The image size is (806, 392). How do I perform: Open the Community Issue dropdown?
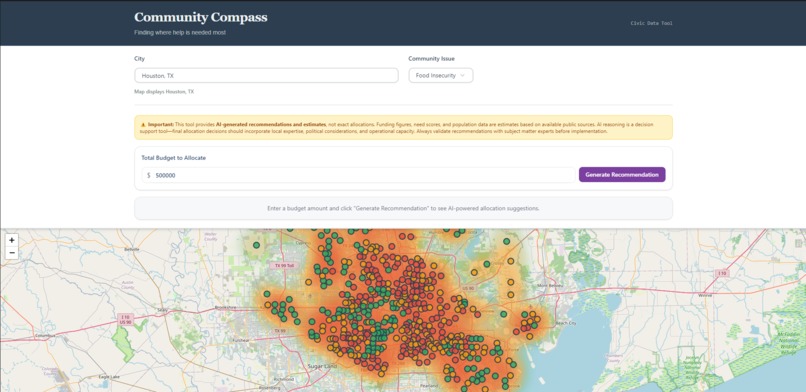(x=441, y=76)
